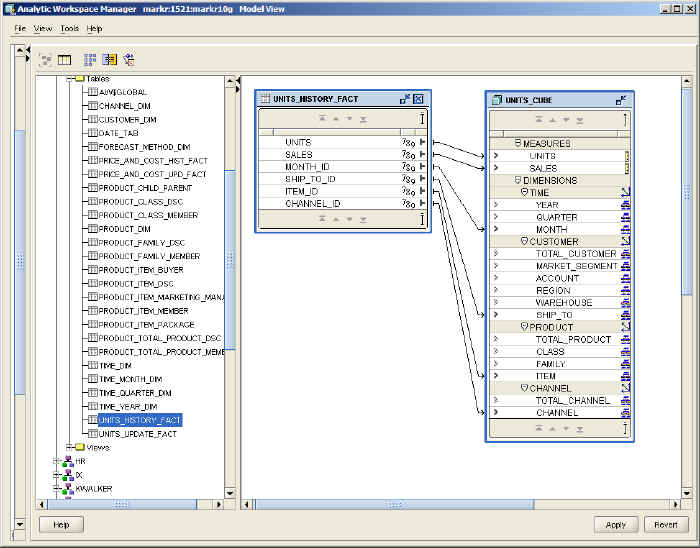This screenshot has width=700, height=548.
Task: Click the level icon beside YEAR
Action: pyautogui.click(x=625, y=205)
